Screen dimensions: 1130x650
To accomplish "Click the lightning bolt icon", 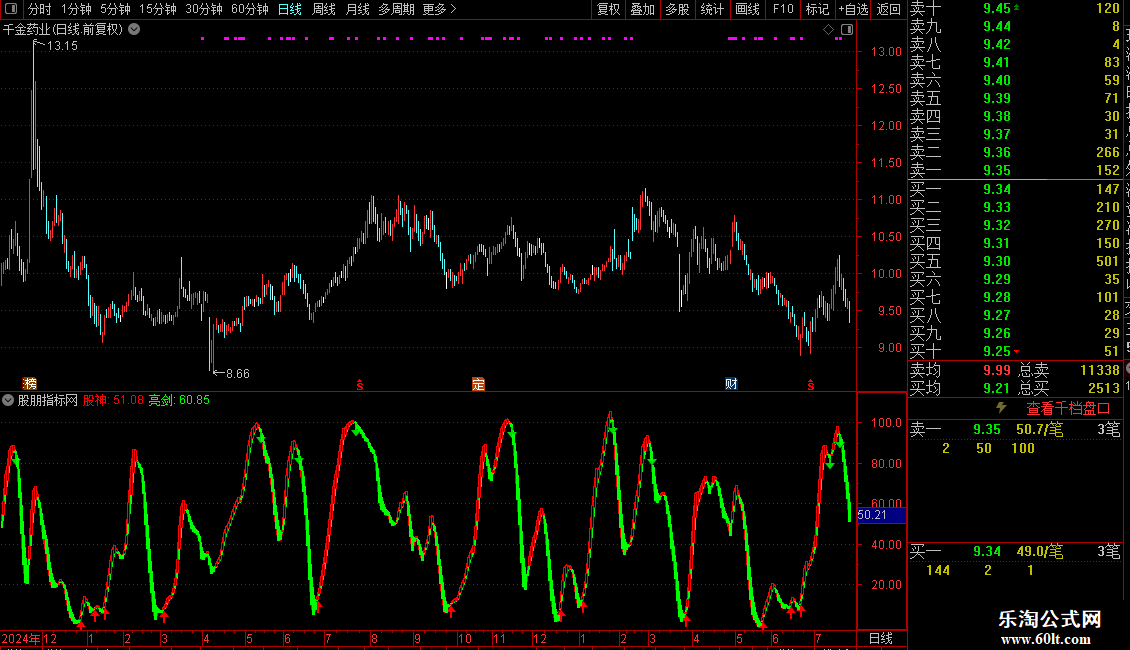I will tap(1001, 408).
